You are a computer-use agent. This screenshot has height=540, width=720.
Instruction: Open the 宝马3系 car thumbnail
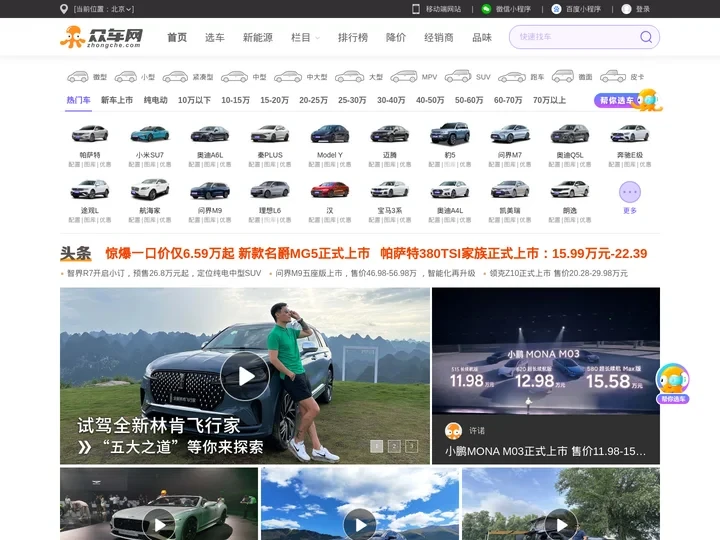[390, 190]
